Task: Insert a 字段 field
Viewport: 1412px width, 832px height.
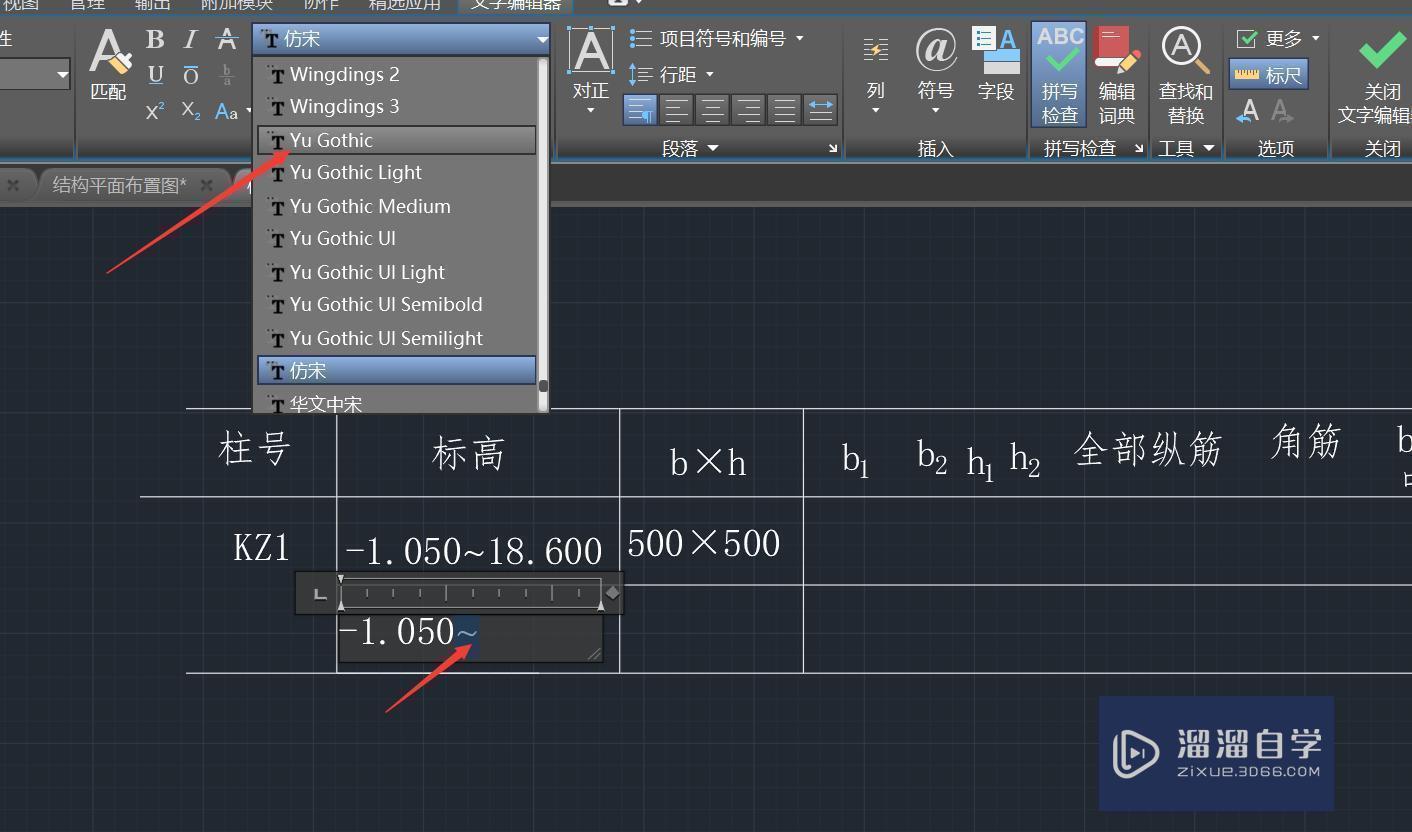Action: tap(996, 65)
